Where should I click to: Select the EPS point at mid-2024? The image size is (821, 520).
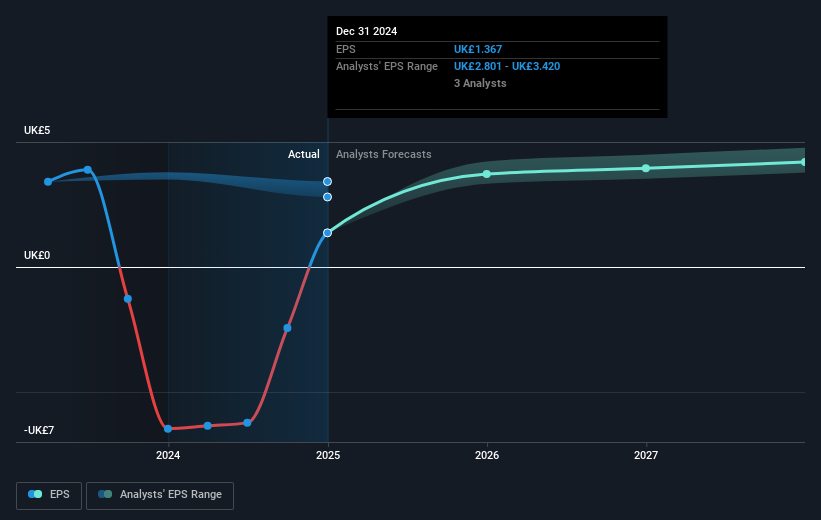coord(247,423)
